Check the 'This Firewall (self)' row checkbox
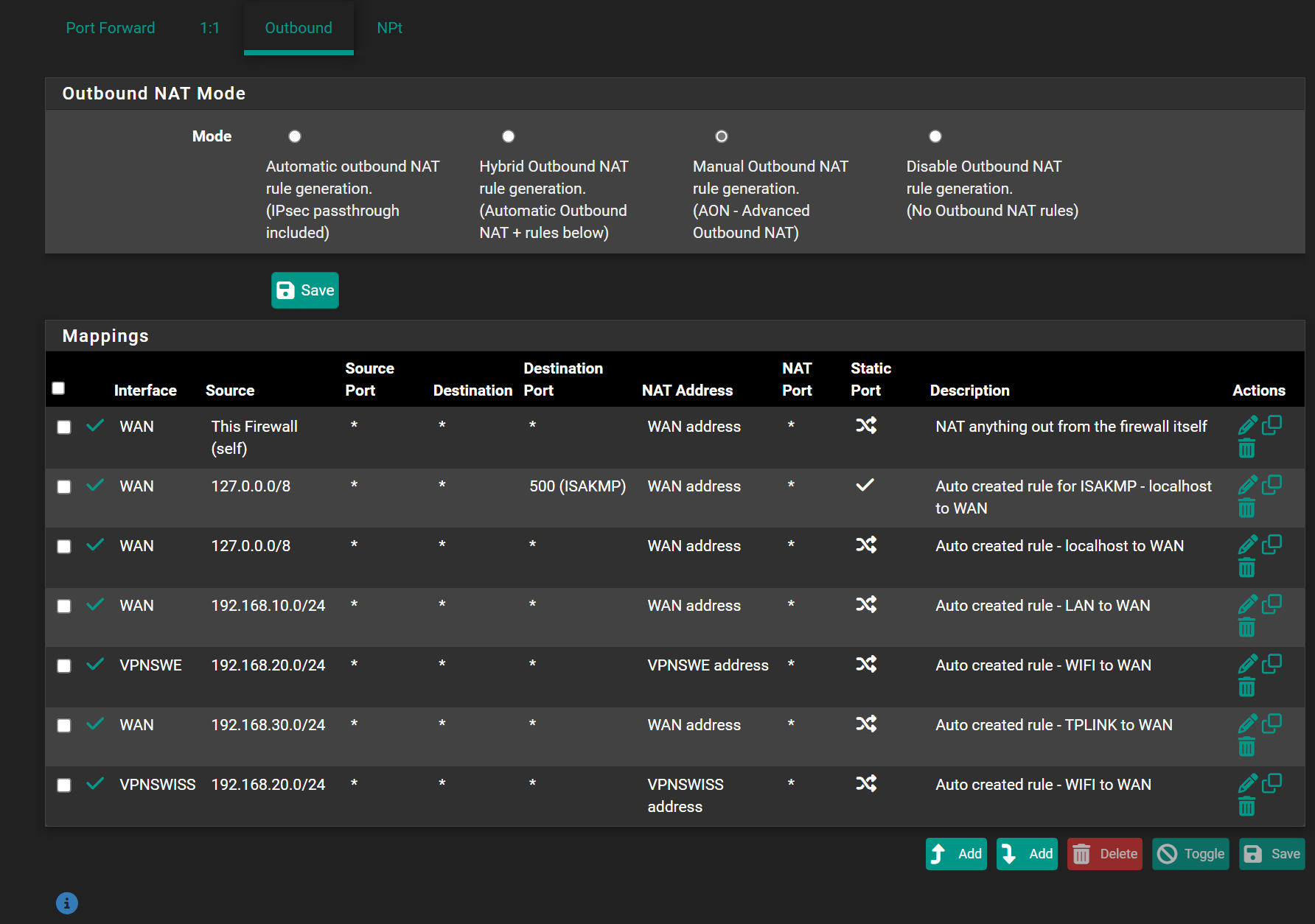This screenshot has width=1315, height=924. click(64, 427)
